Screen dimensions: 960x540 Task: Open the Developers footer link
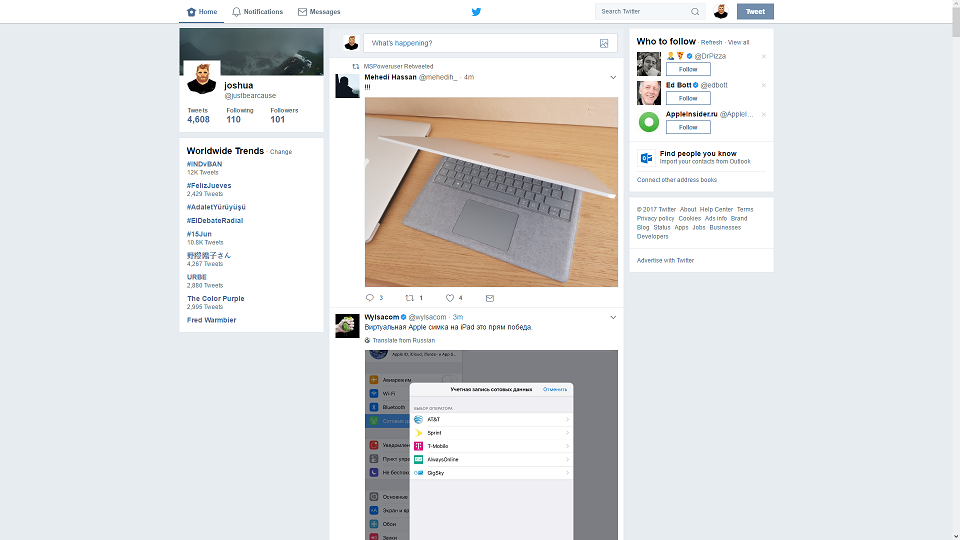(x=653, y=236)
